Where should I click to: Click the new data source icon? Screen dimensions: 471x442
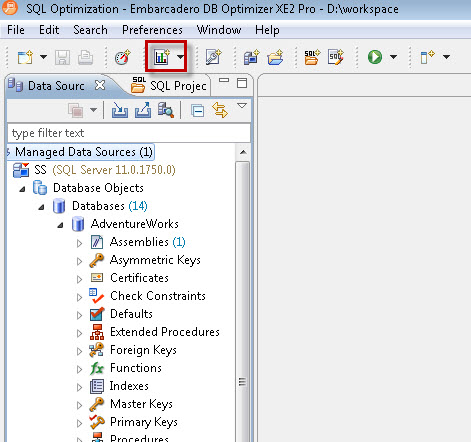(x=251, y=57)
